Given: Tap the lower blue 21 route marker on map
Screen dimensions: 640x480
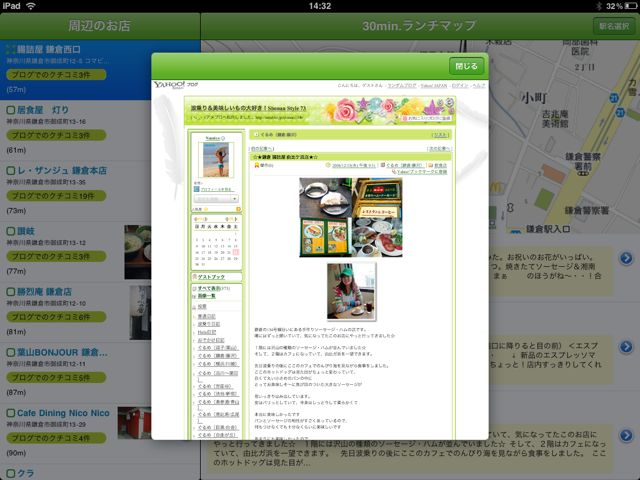Looking at the screenshot, I should pos(620,112).
